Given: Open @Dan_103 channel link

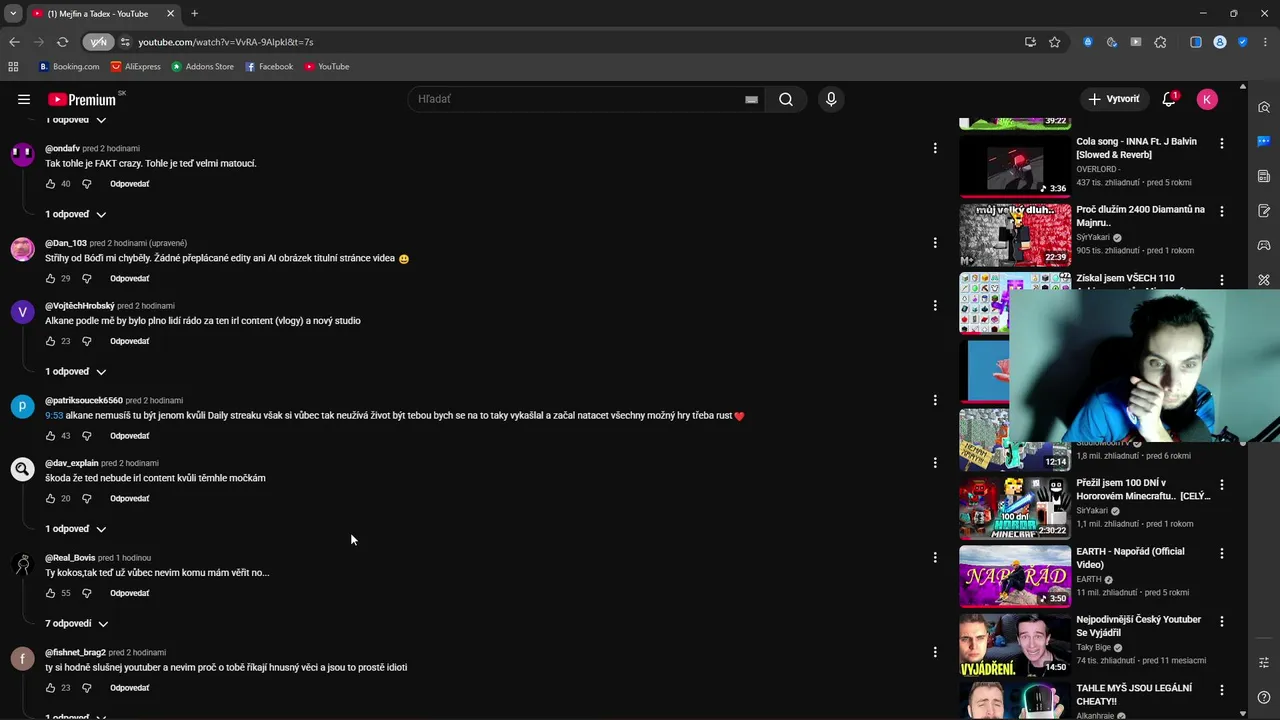Looking at the screenshot, I should pyautogui.click(x=66, y=243).
